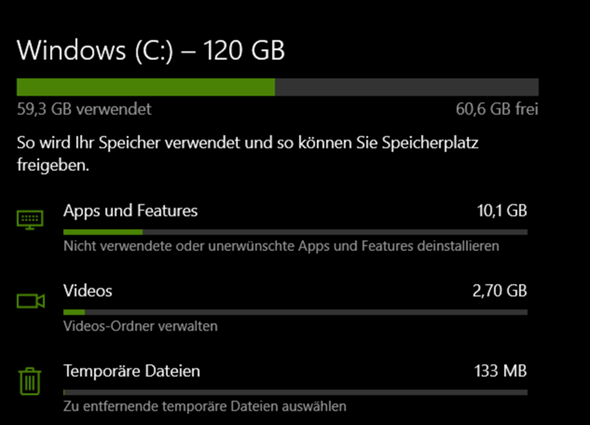Click the Videos usage bar
This screenshot has height=425, width=590.
pos(295,312)
